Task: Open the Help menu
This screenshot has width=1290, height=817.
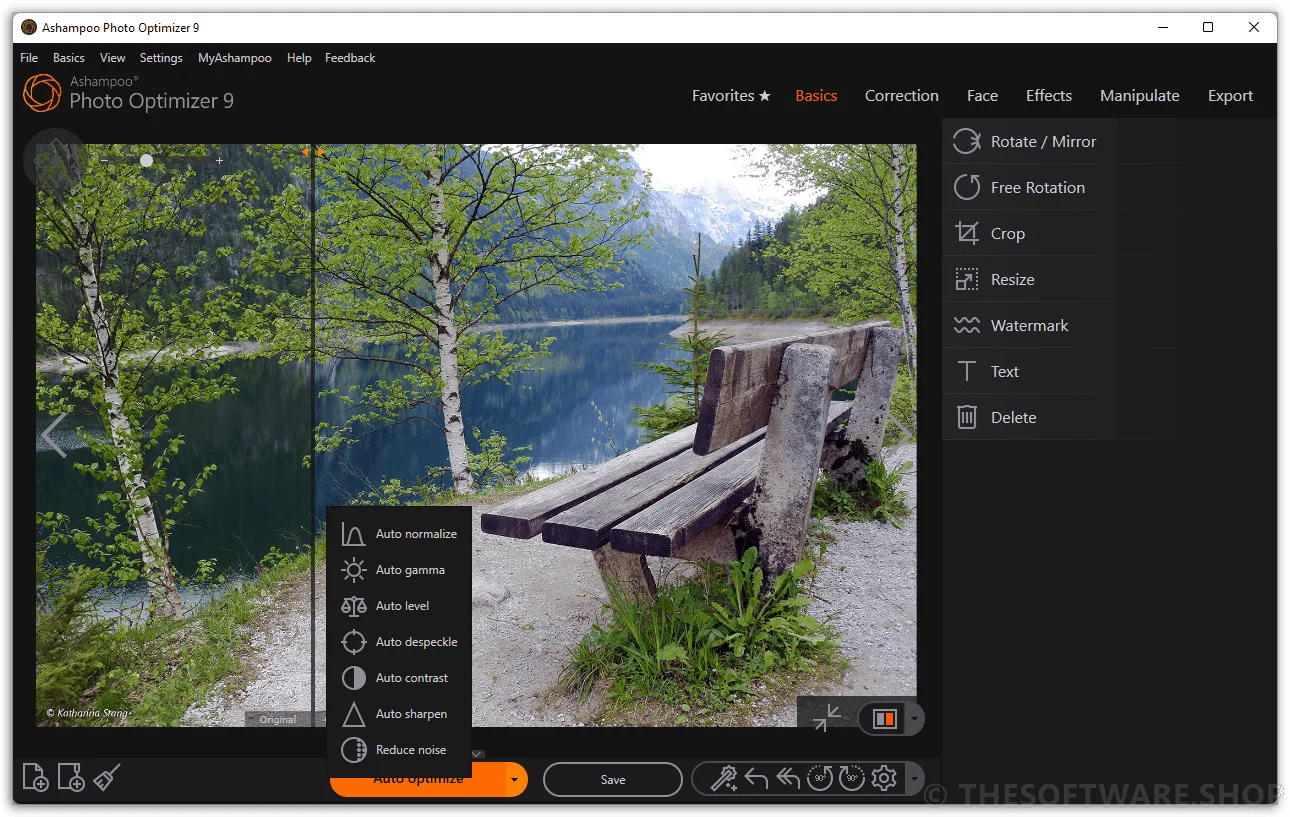Action: [299, 58]
